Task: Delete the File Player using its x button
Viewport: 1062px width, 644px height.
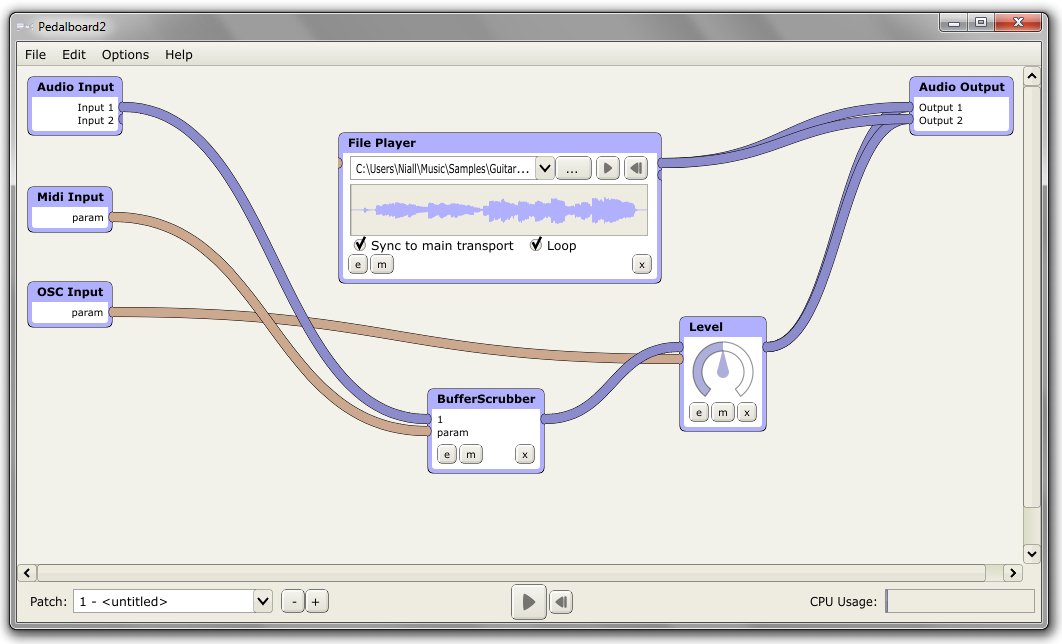Action: point(641,265)
